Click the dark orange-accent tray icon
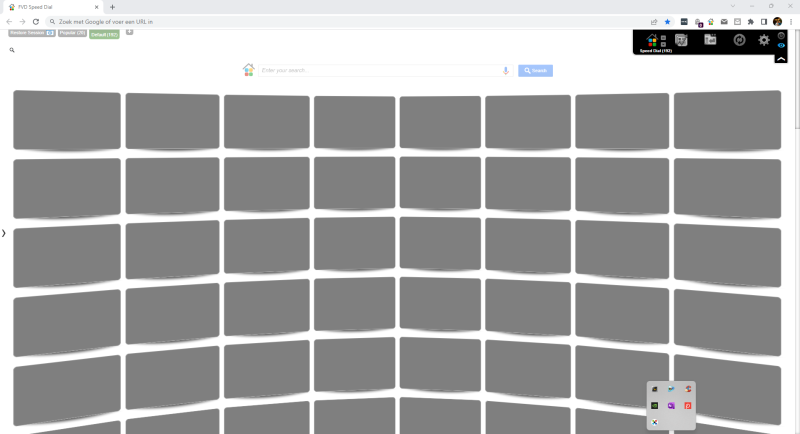800x434 pixels. tap(655, 389)
